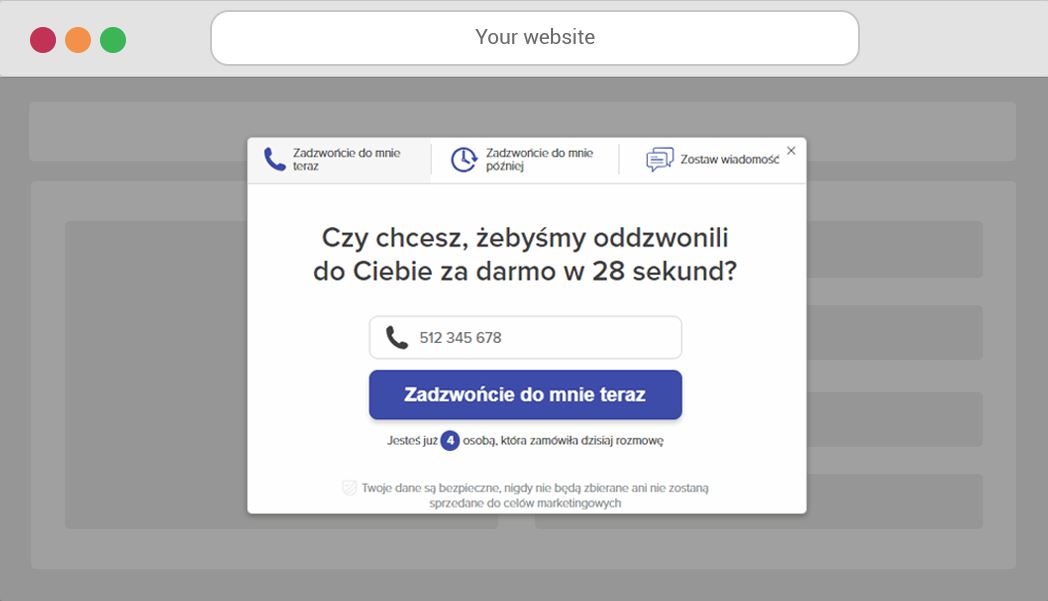Viewport: 1048px width, 601px height.
Task: Click the green window dot
Action: [113, 39]
